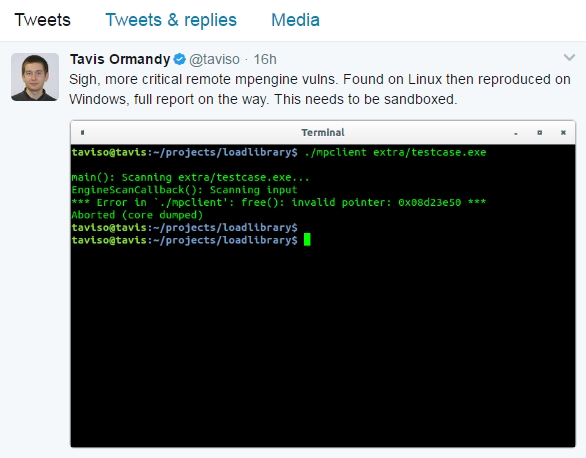586x458 pixels.
Task: Open the attached Terminal screenshot image
Action: 323,284
